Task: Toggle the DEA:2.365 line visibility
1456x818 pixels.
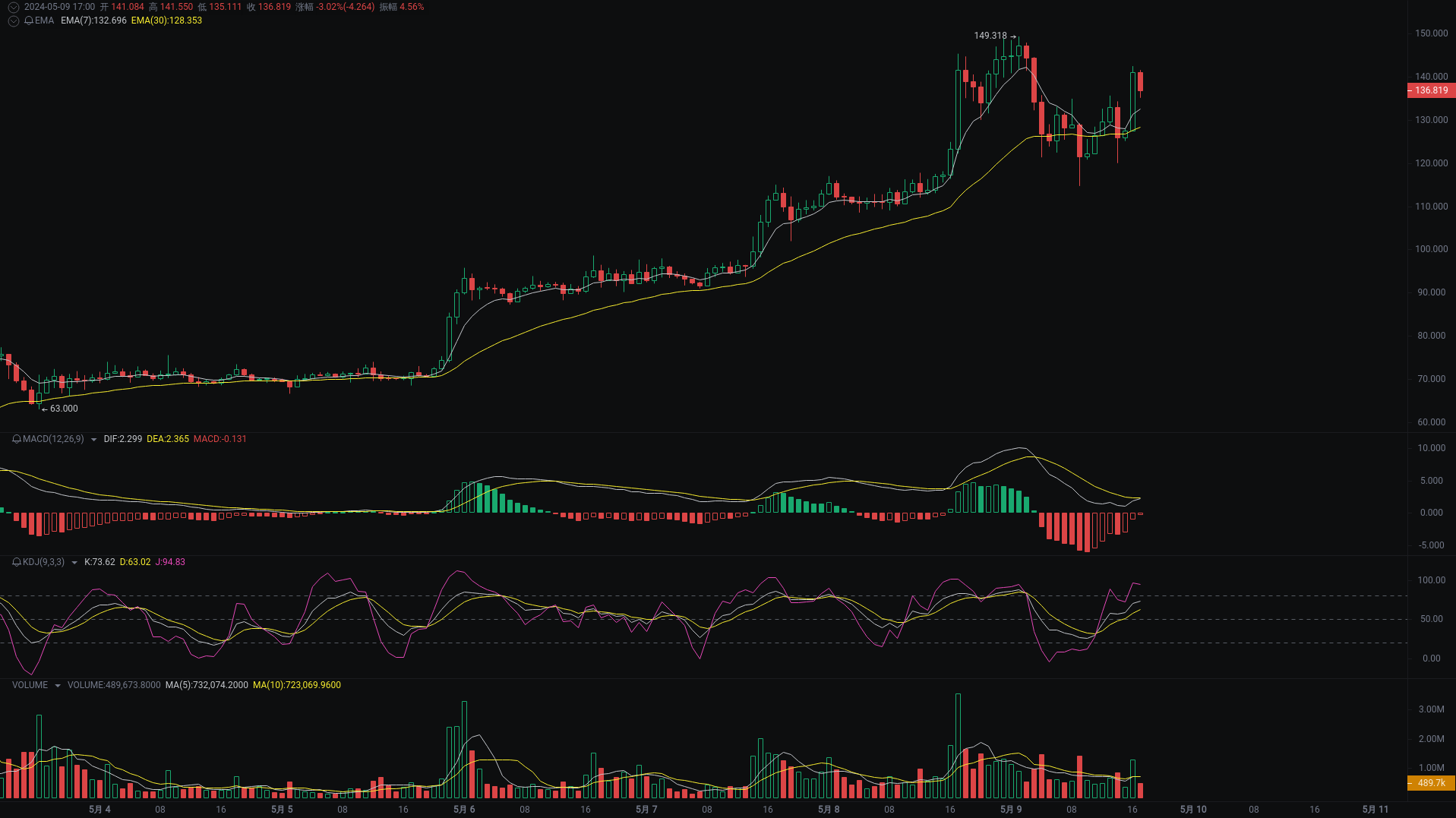Action: point(168,439)
